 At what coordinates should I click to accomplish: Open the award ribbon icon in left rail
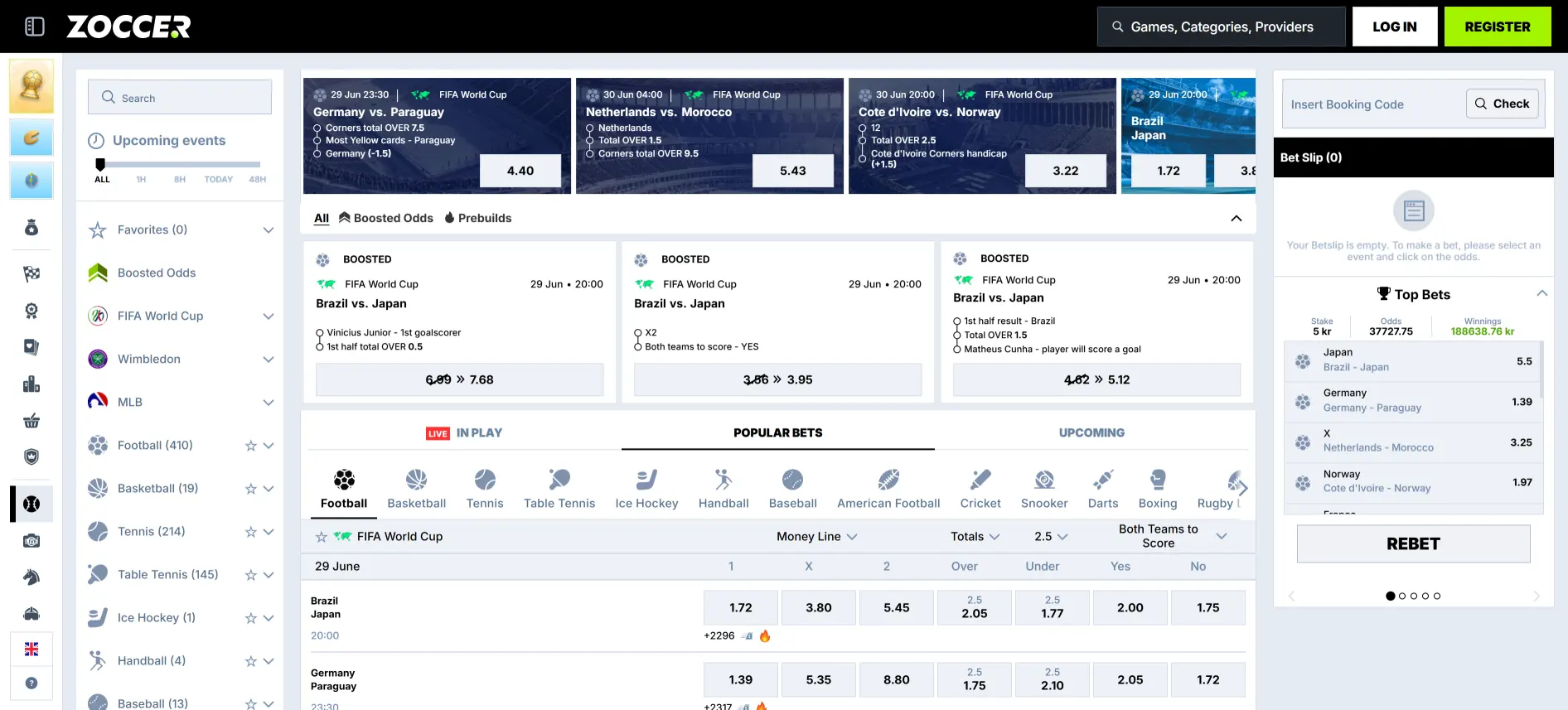(31, 311)
